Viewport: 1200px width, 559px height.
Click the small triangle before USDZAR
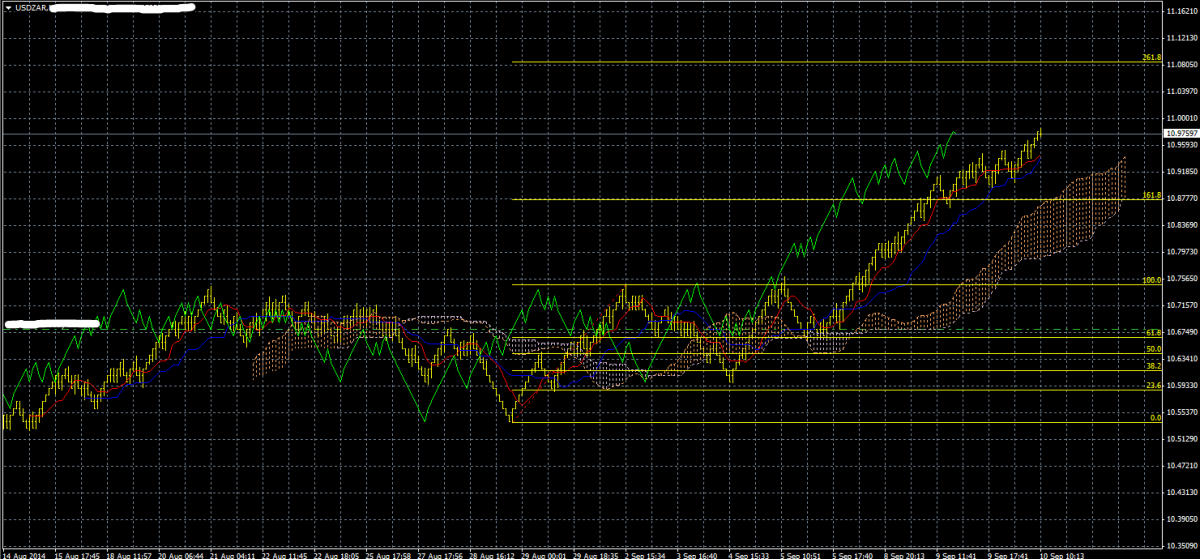(9, 8)
